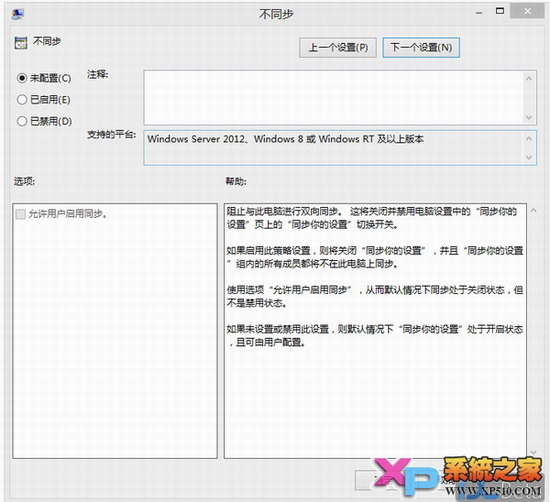Click the Windows Server 2012 platform text
The height and width of the screenshot is (502, 550).
[285, 139]
